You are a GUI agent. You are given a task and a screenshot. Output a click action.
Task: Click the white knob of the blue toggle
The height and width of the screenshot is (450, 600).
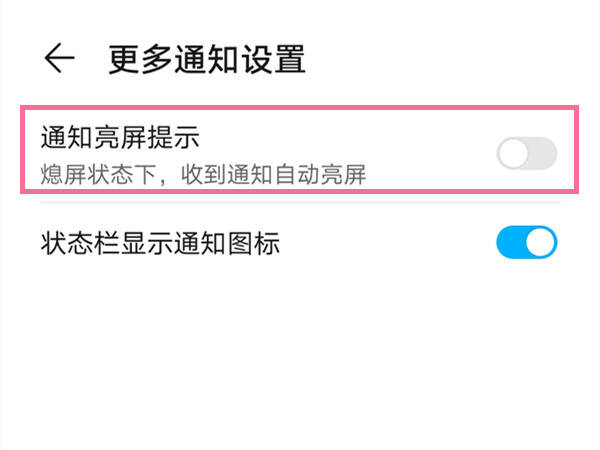pos(540,242)
